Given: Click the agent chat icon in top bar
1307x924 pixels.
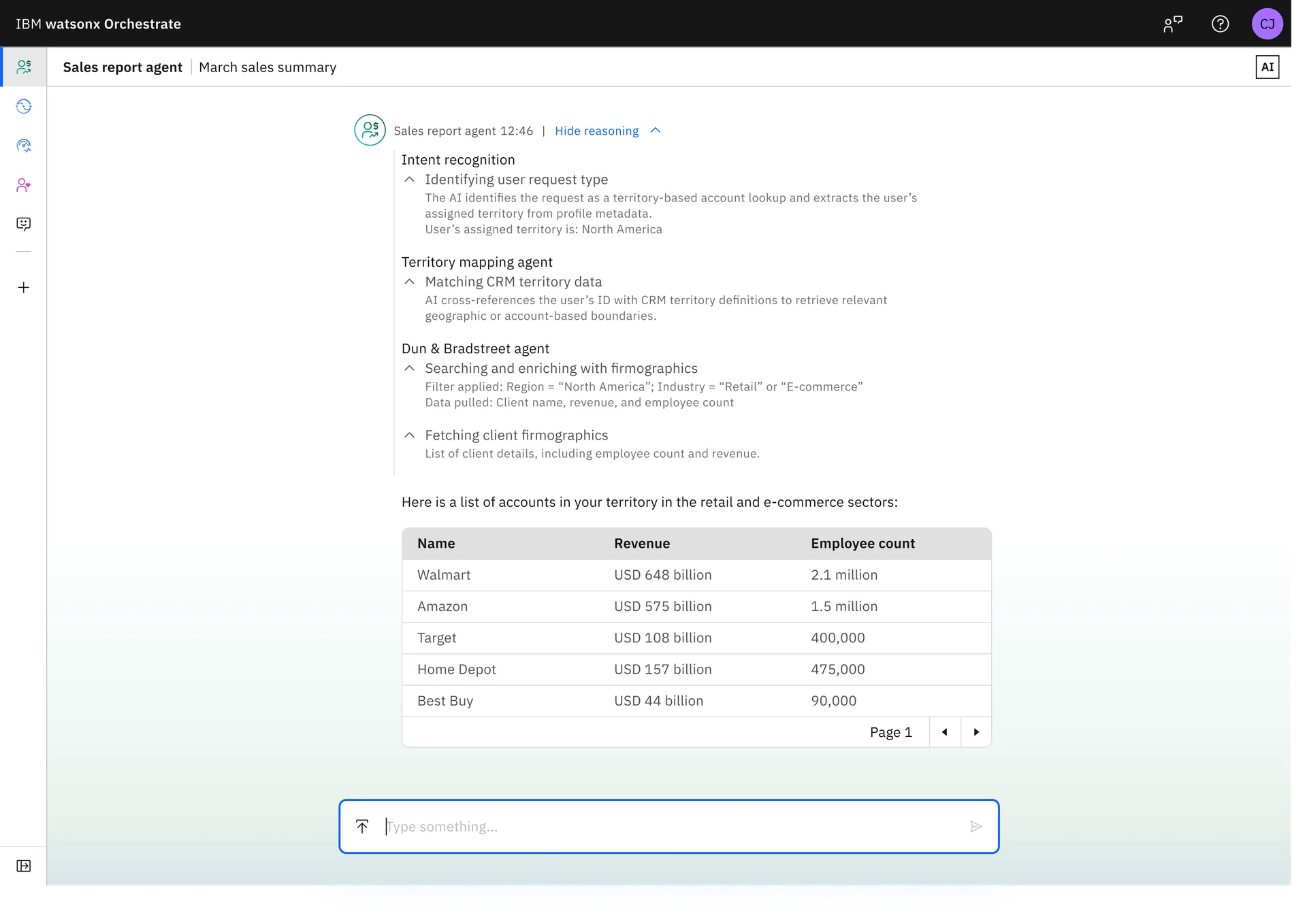Looking at the screenshot, I should pyautogui.click(x=1172, y=24).
